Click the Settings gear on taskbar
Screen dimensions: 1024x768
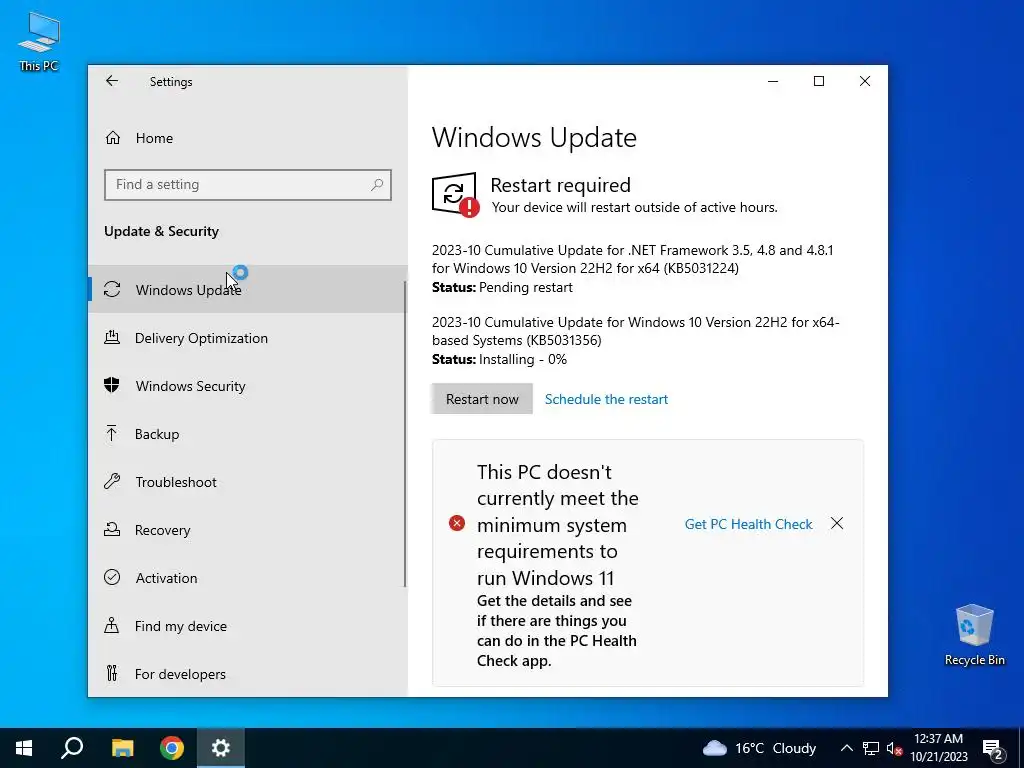[221, 748]
